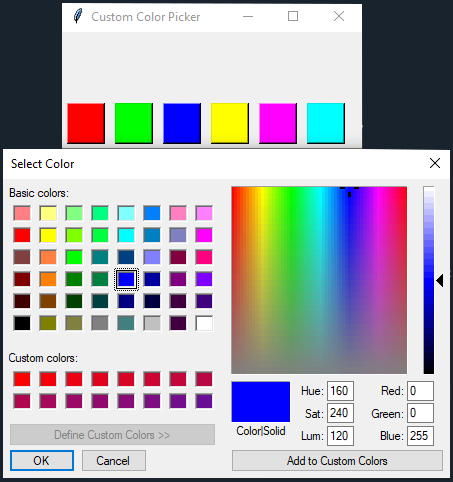Click inside the color spectrum field
Screen dimensions: 453x482
[319, 280]
